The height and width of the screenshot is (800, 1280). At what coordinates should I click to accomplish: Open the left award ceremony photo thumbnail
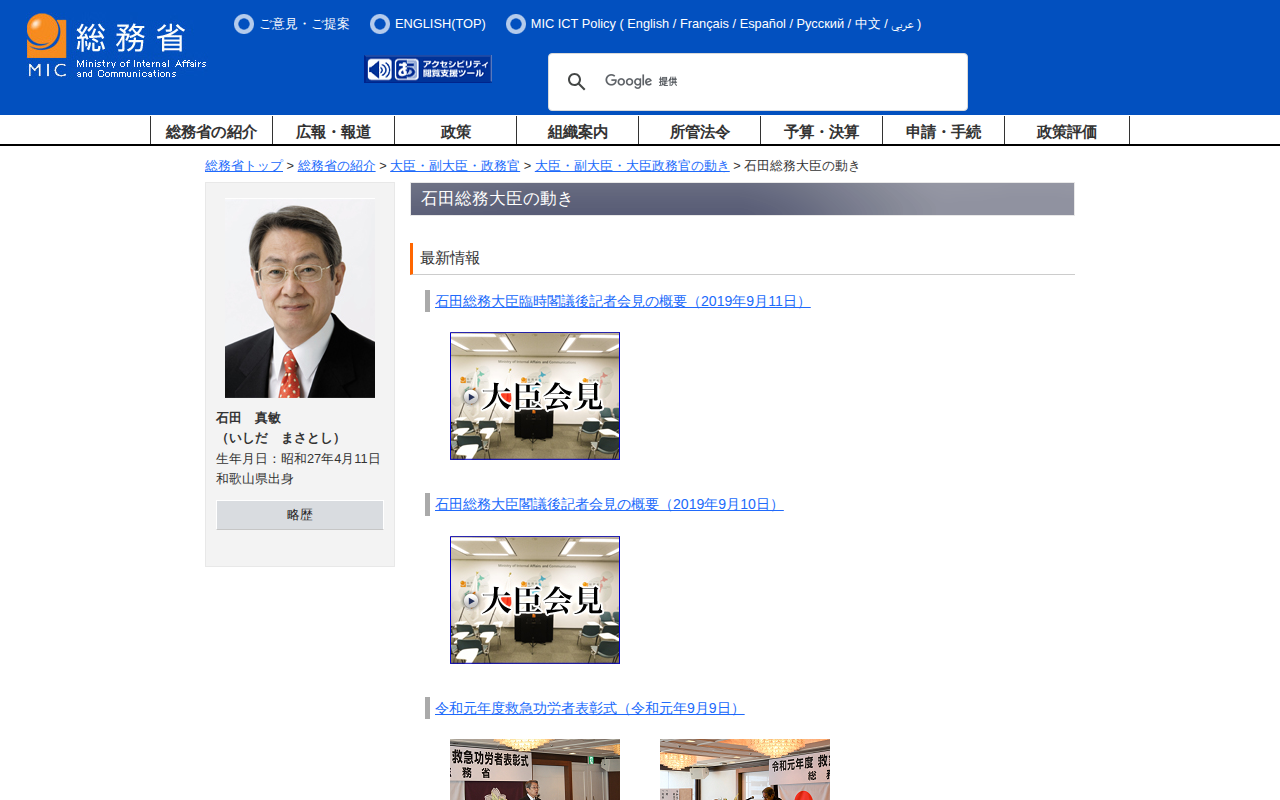point(535,770)
